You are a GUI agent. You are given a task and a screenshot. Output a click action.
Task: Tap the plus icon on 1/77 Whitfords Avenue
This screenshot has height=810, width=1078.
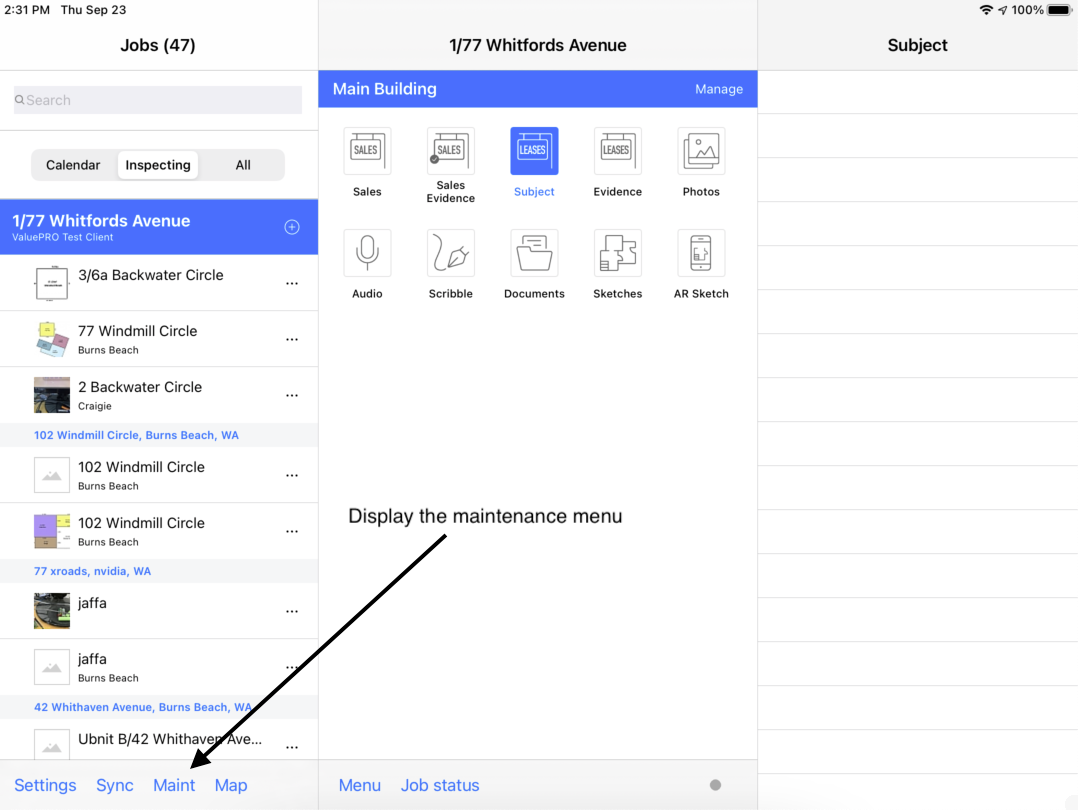point(292,227)
